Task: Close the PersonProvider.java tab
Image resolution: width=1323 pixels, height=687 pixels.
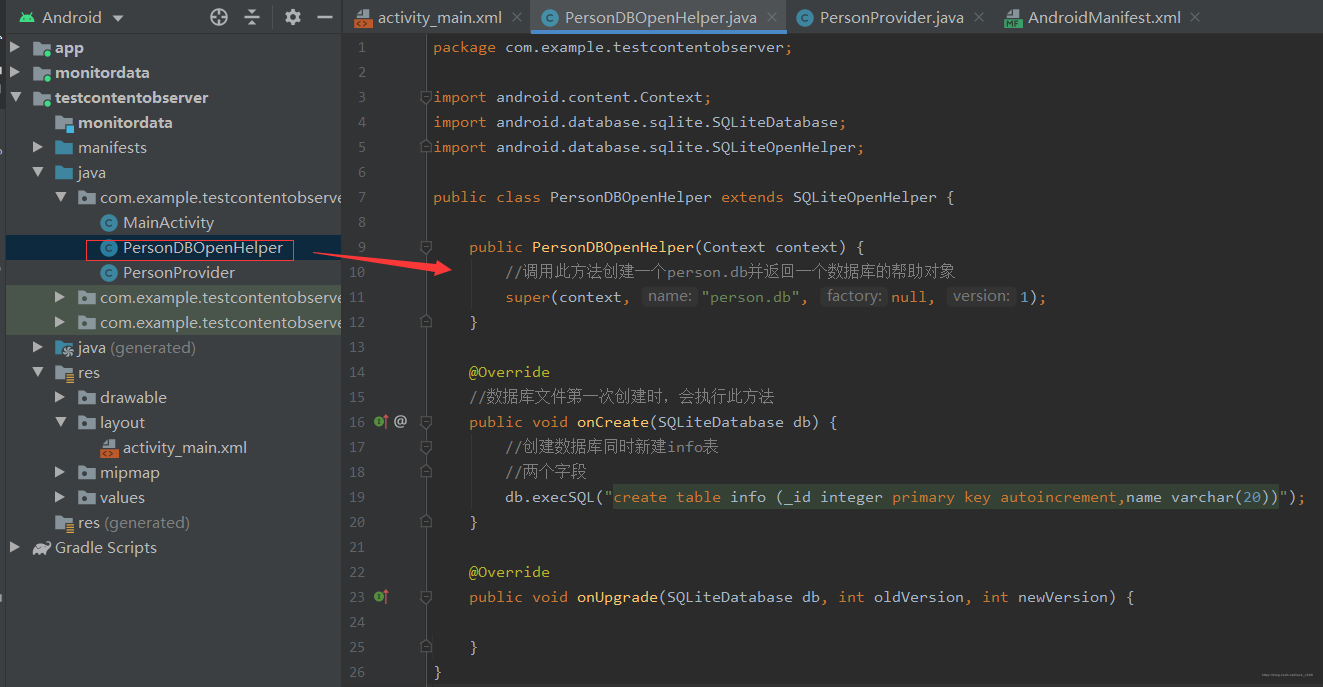Action: (979, 17)
